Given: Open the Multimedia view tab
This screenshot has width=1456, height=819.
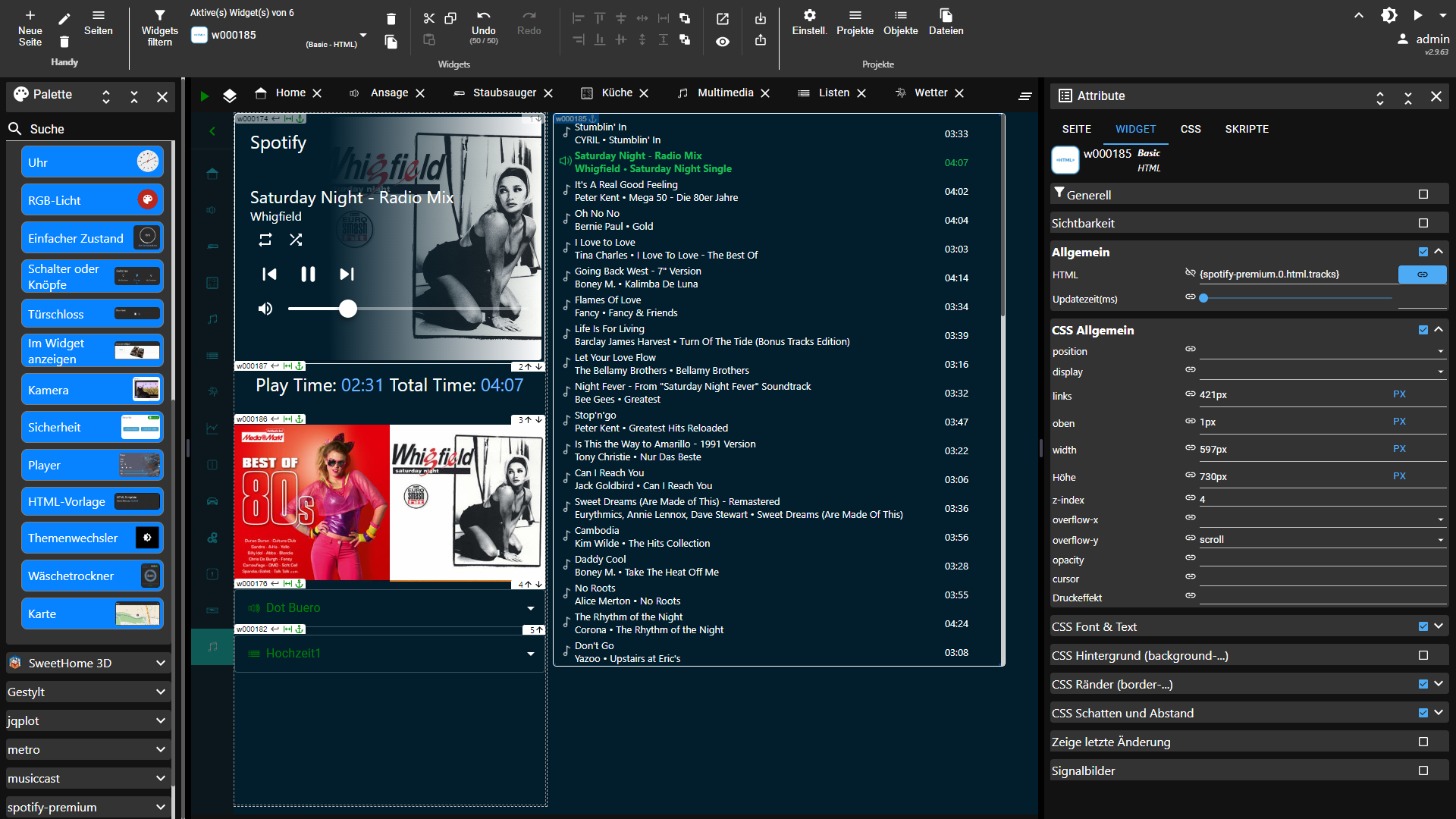Looking at the screenshot, I should pyautogui.click(x=725, y=93).
